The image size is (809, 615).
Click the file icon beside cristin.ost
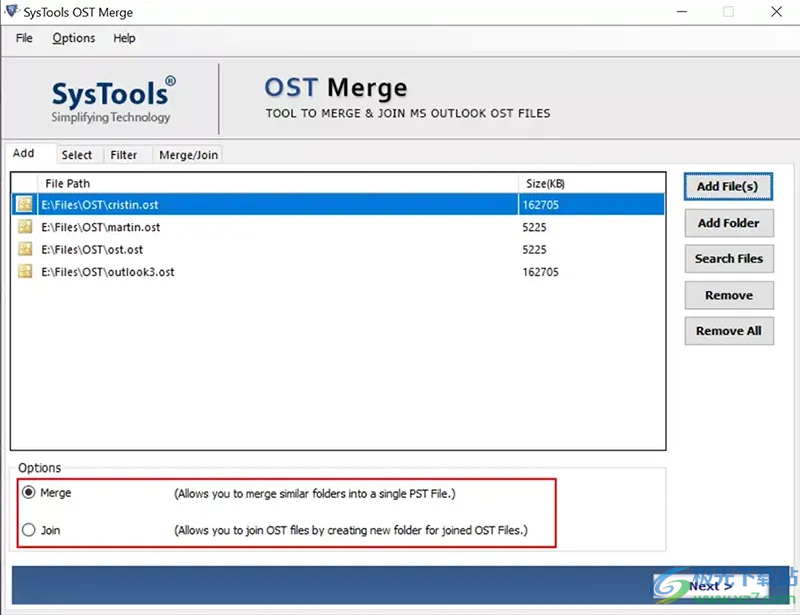[25, 204]
